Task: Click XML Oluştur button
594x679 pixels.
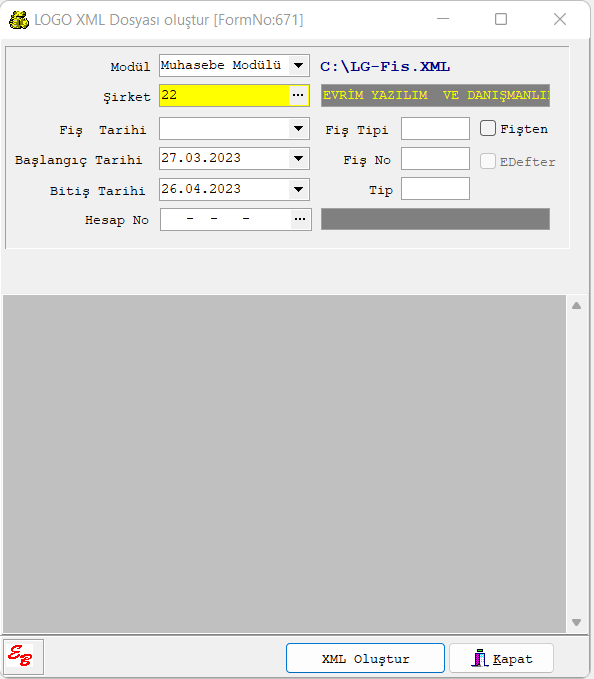Action: [x=365, y=658]
